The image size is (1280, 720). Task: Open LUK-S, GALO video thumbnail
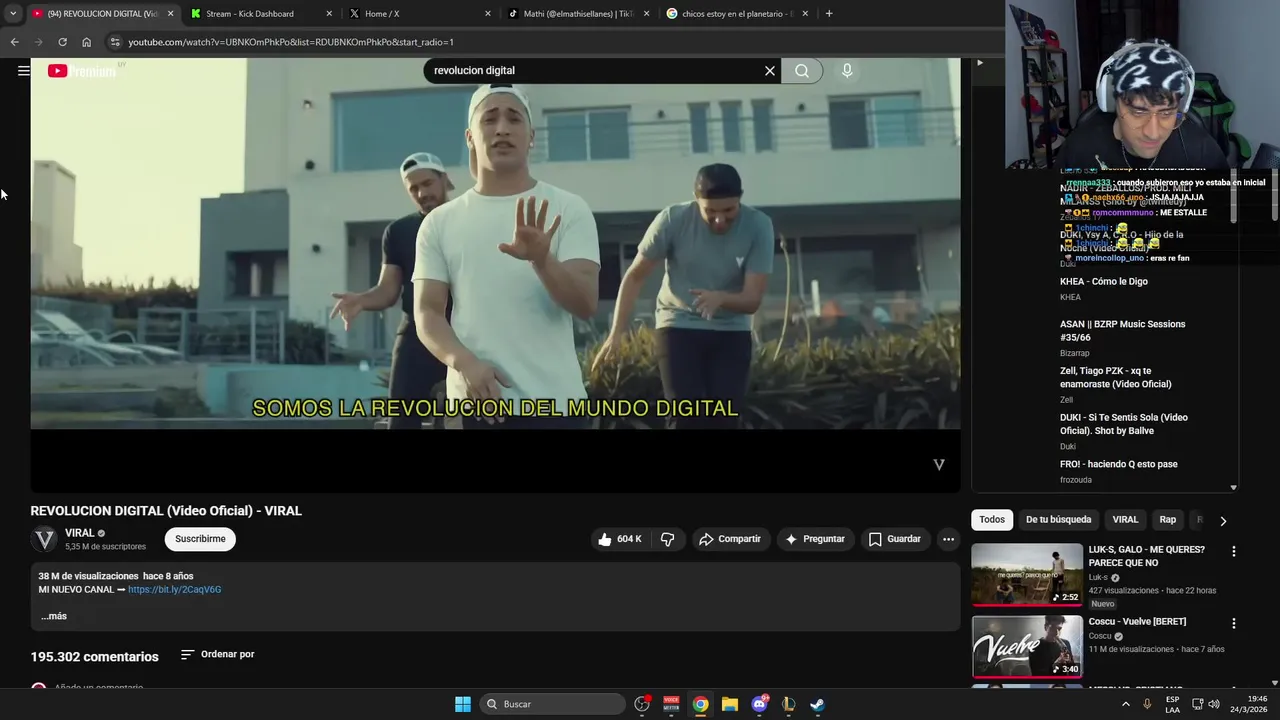[1027, 575]
